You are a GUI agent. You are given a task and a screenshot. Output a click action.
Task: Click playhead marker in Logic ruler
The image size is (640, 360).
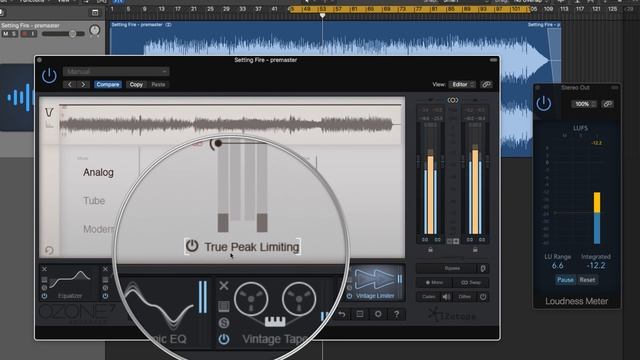322,16
